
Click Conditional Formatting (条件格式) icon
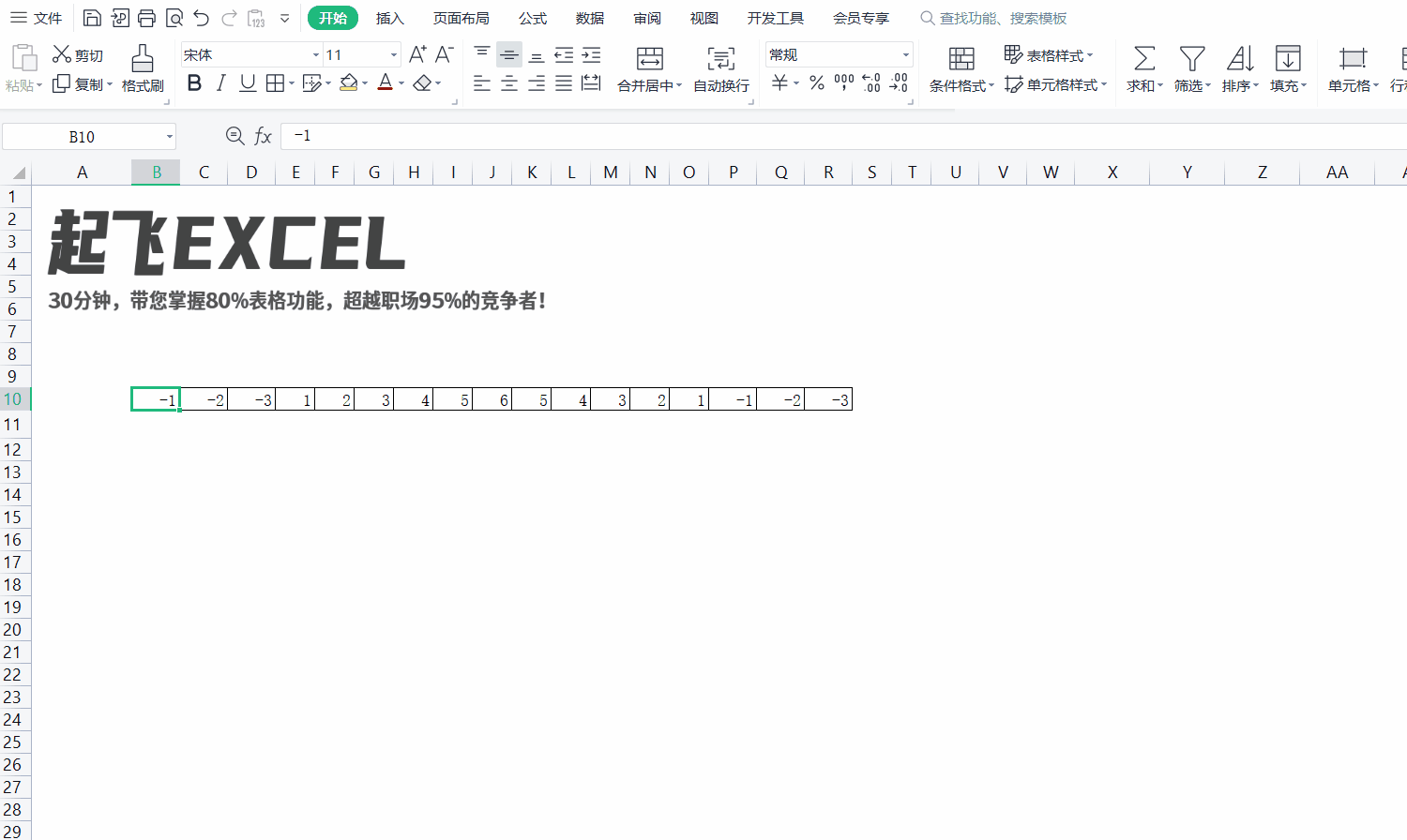tap(961, 58)
